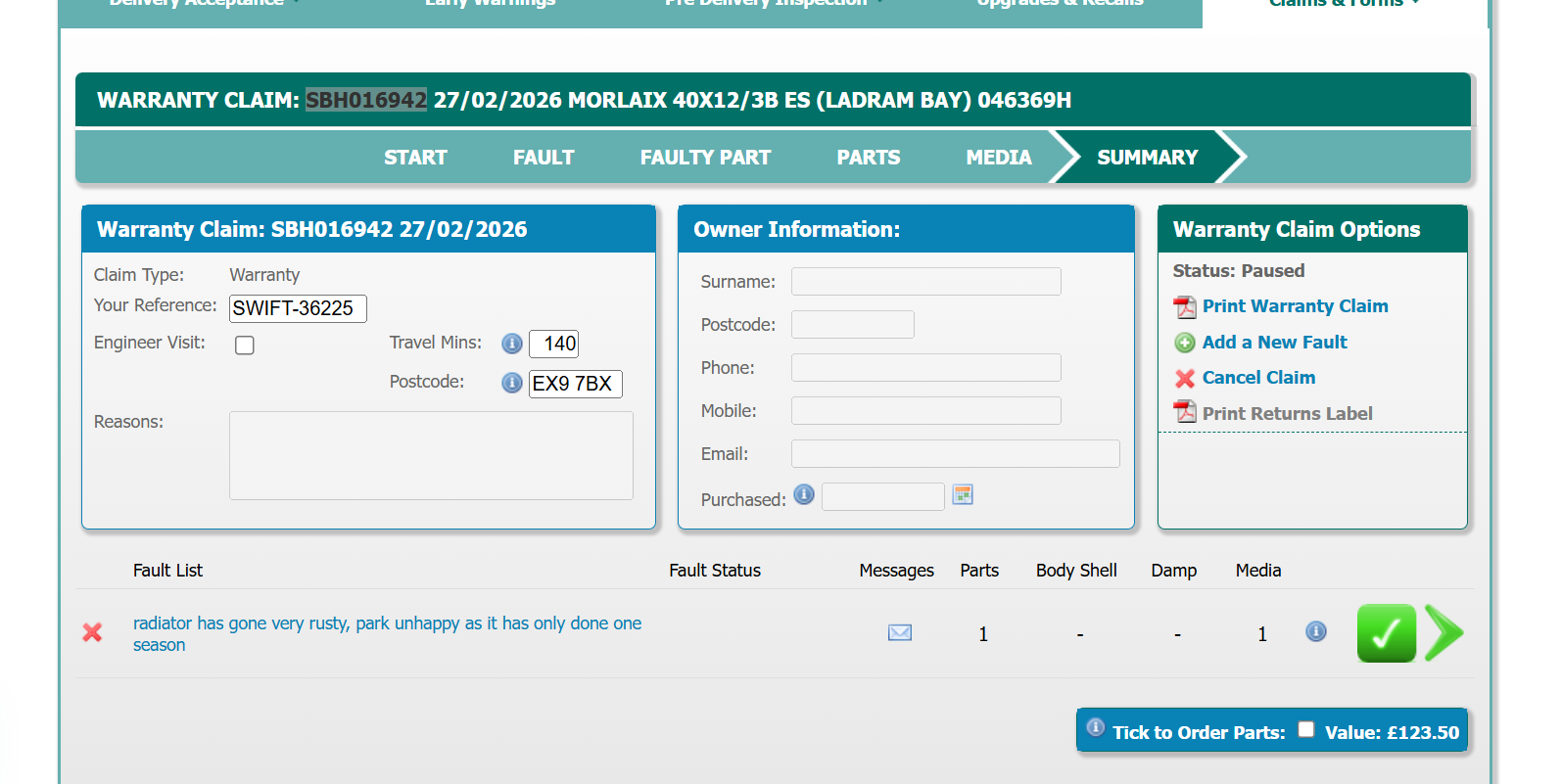
Task: Go to the FAULTY PART step
Action: (705, 158)
